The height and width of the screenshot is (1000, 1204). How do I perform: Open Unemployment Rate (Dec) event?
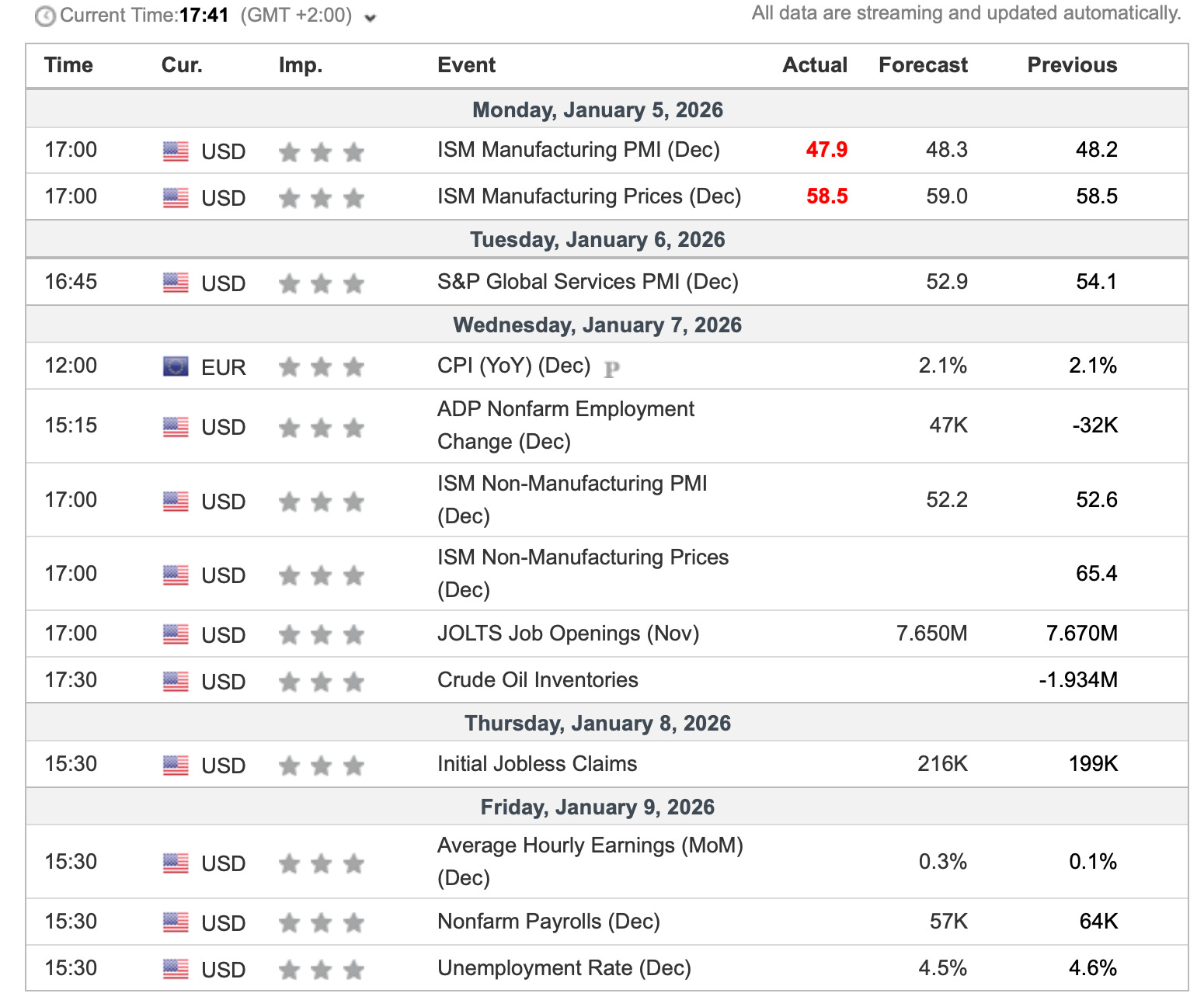564,968
